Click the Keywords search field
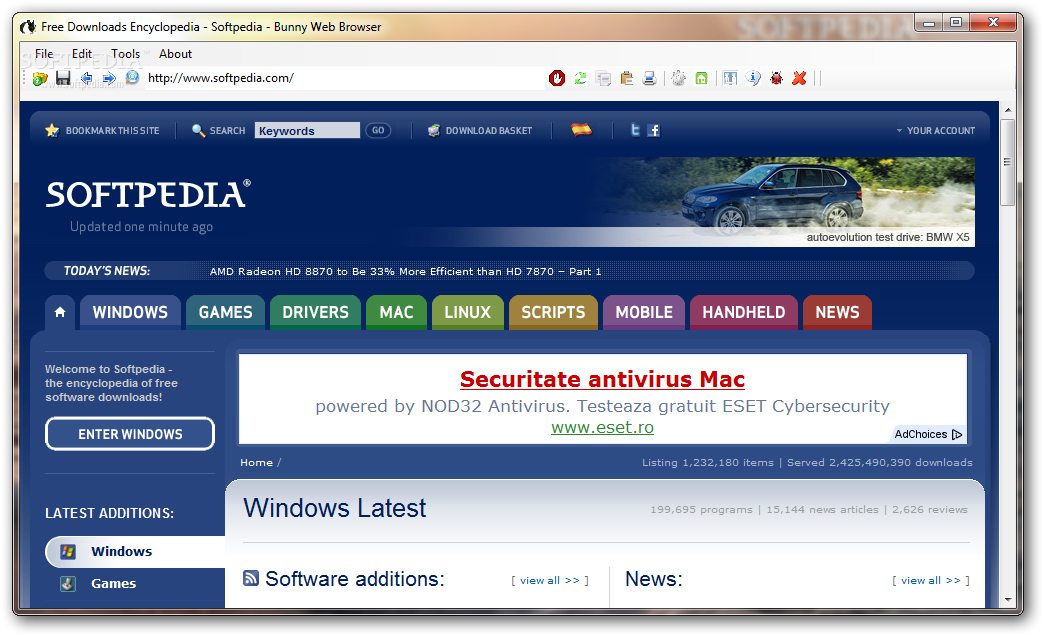 tap(307, 131)
